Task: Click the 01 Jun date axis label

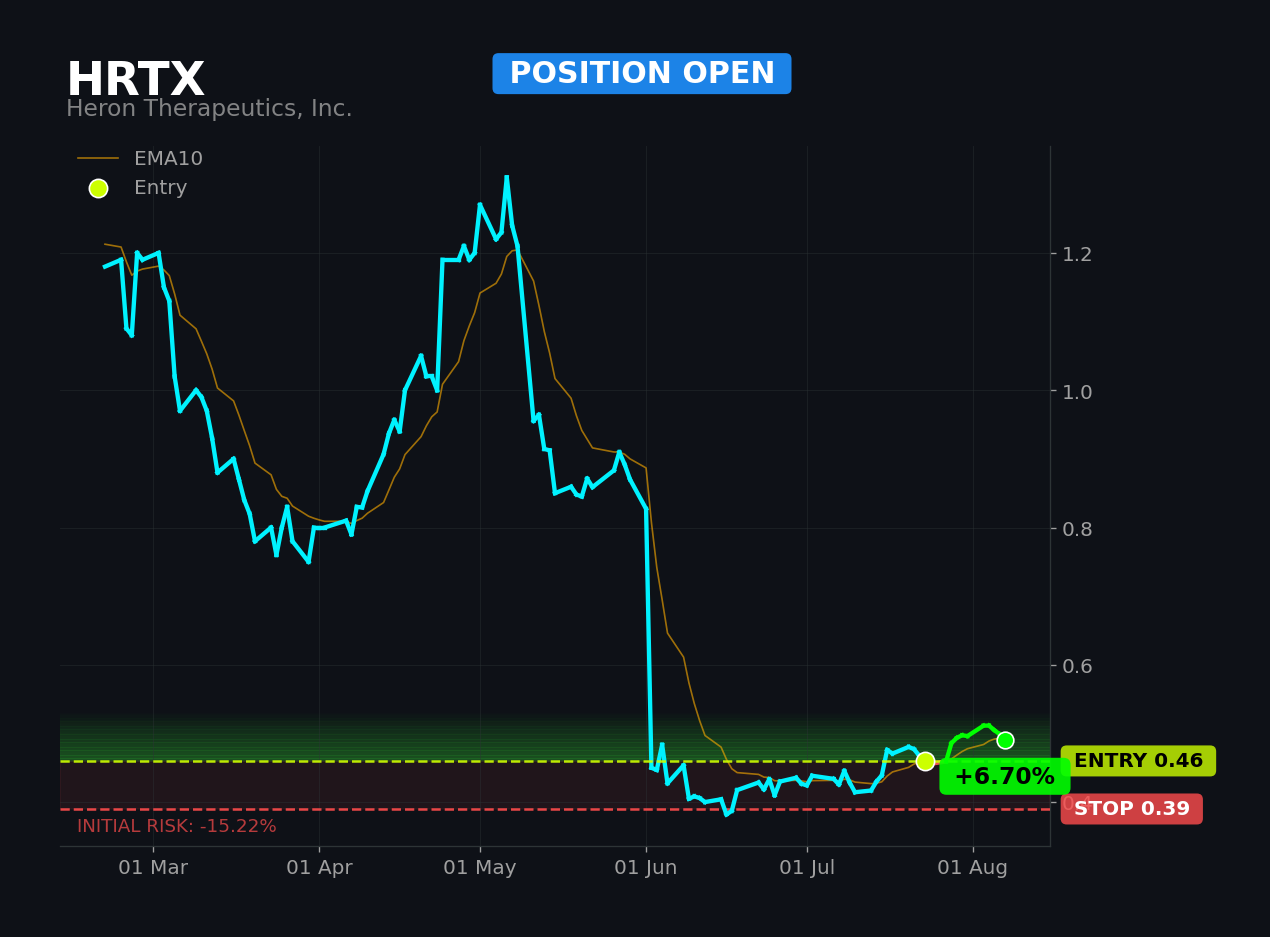Action: click(x=646, y=868)
